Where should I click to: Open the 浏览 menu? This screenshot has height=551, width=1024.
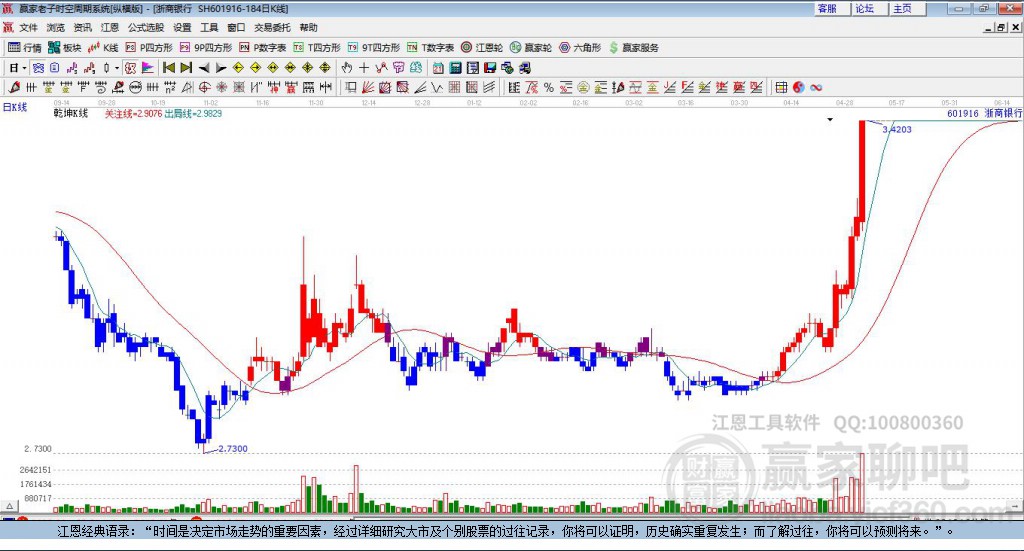coord(56,27)
